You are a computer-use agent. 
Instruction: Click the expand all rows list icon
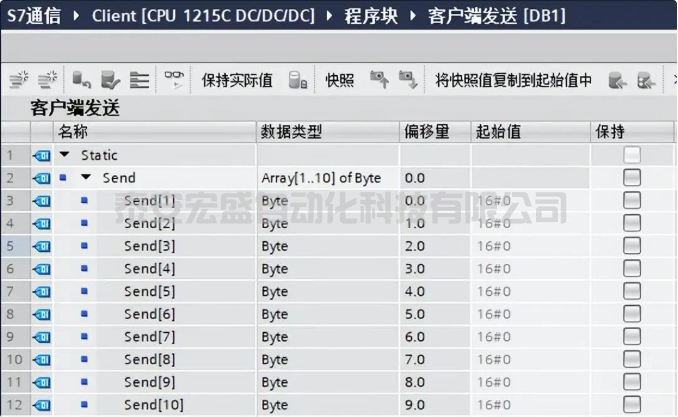tap(140, 80)
